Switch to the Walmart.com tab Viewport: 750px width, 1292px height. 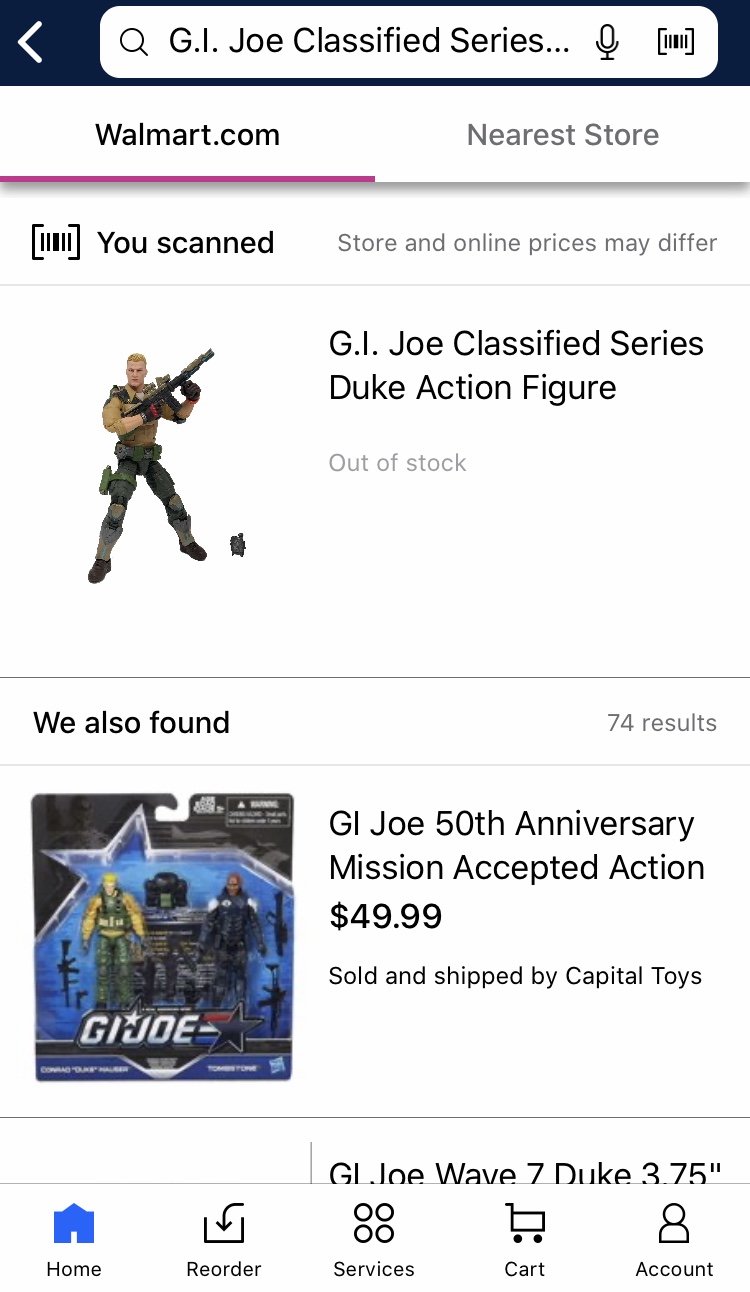click(x=187, y=135)
